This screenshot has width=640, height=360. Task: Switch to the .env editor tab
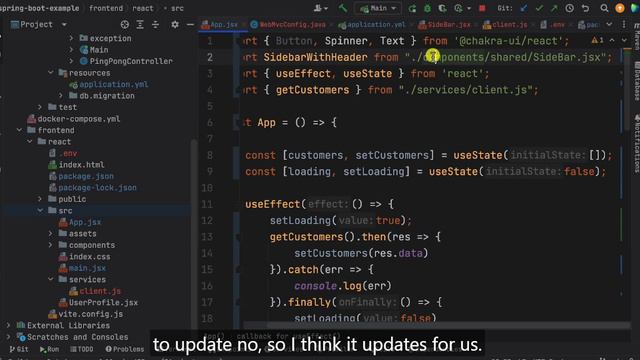click(x=553, y=24)
